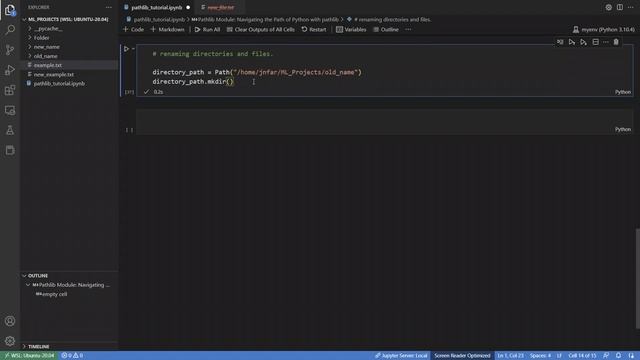Collapse the cell with the chevron beside run
This screenshot has width=640, height=360.
tap(133, 49)
